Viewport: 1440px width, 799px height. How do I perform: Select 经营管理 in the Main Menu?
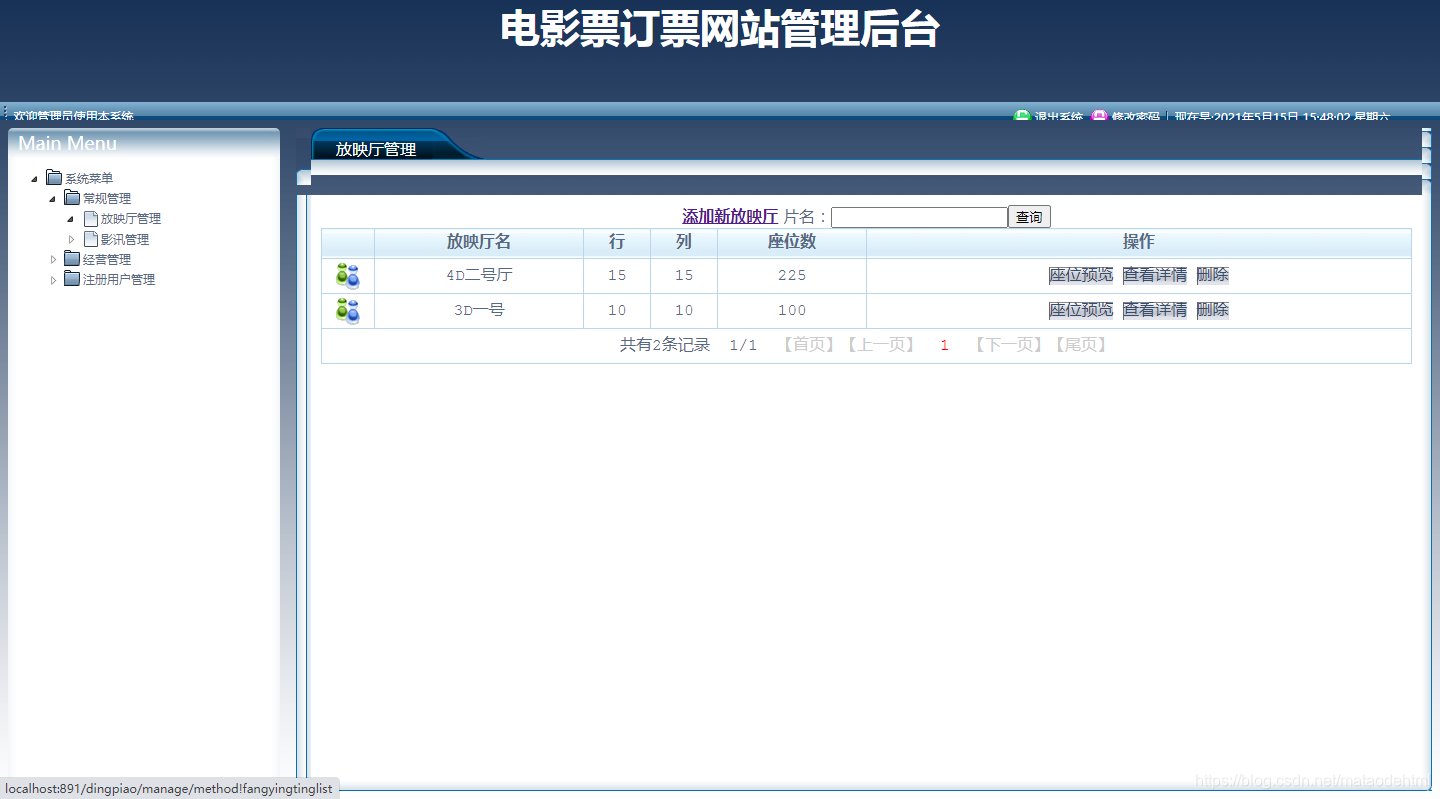107,260
